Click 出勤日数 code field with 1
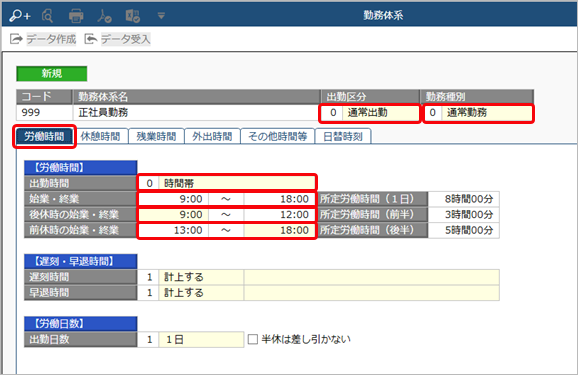 (148, 340)
